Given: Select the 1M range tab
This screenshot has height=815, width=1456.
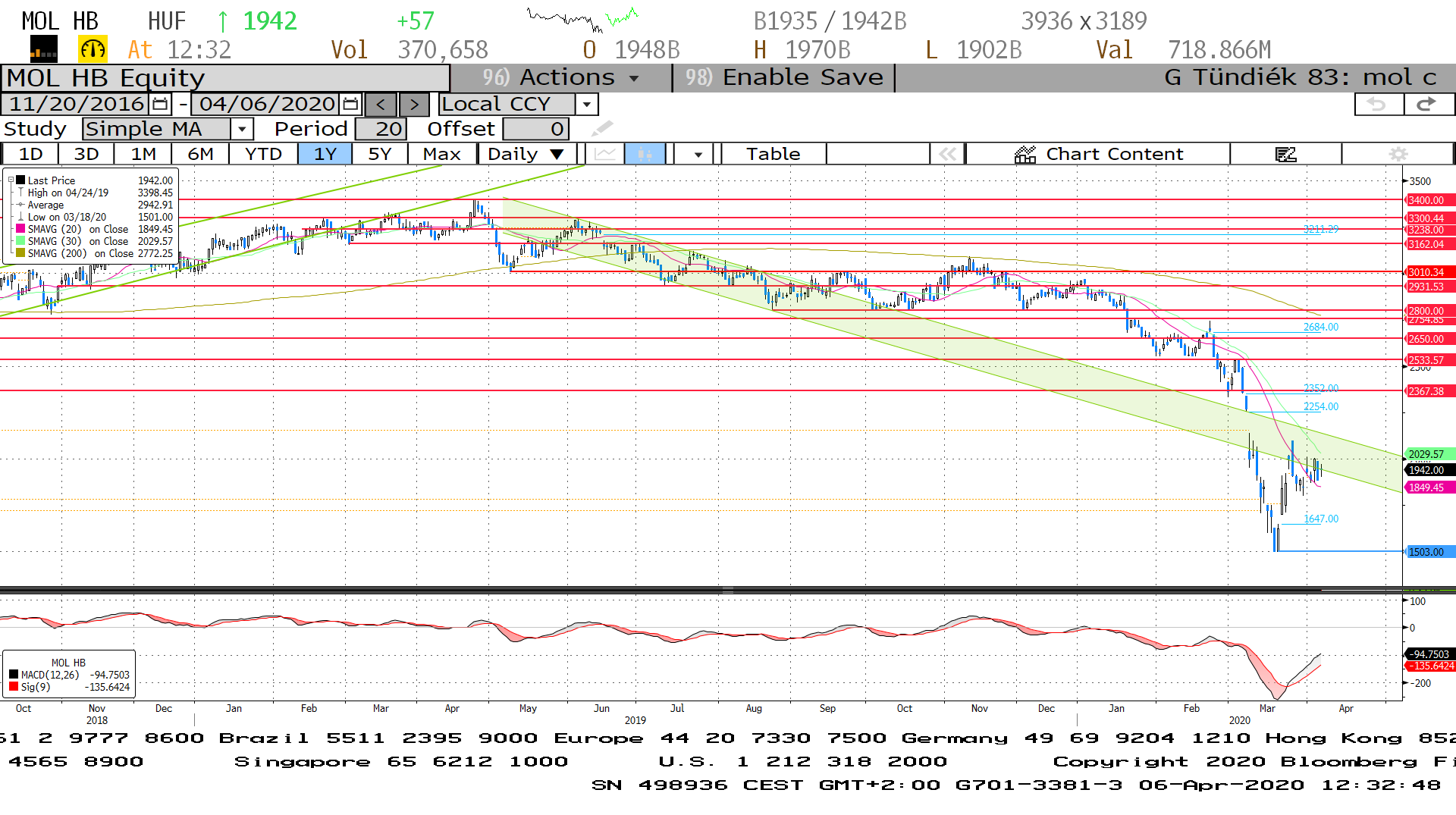Looking at the screenshot, I should 143,154.
